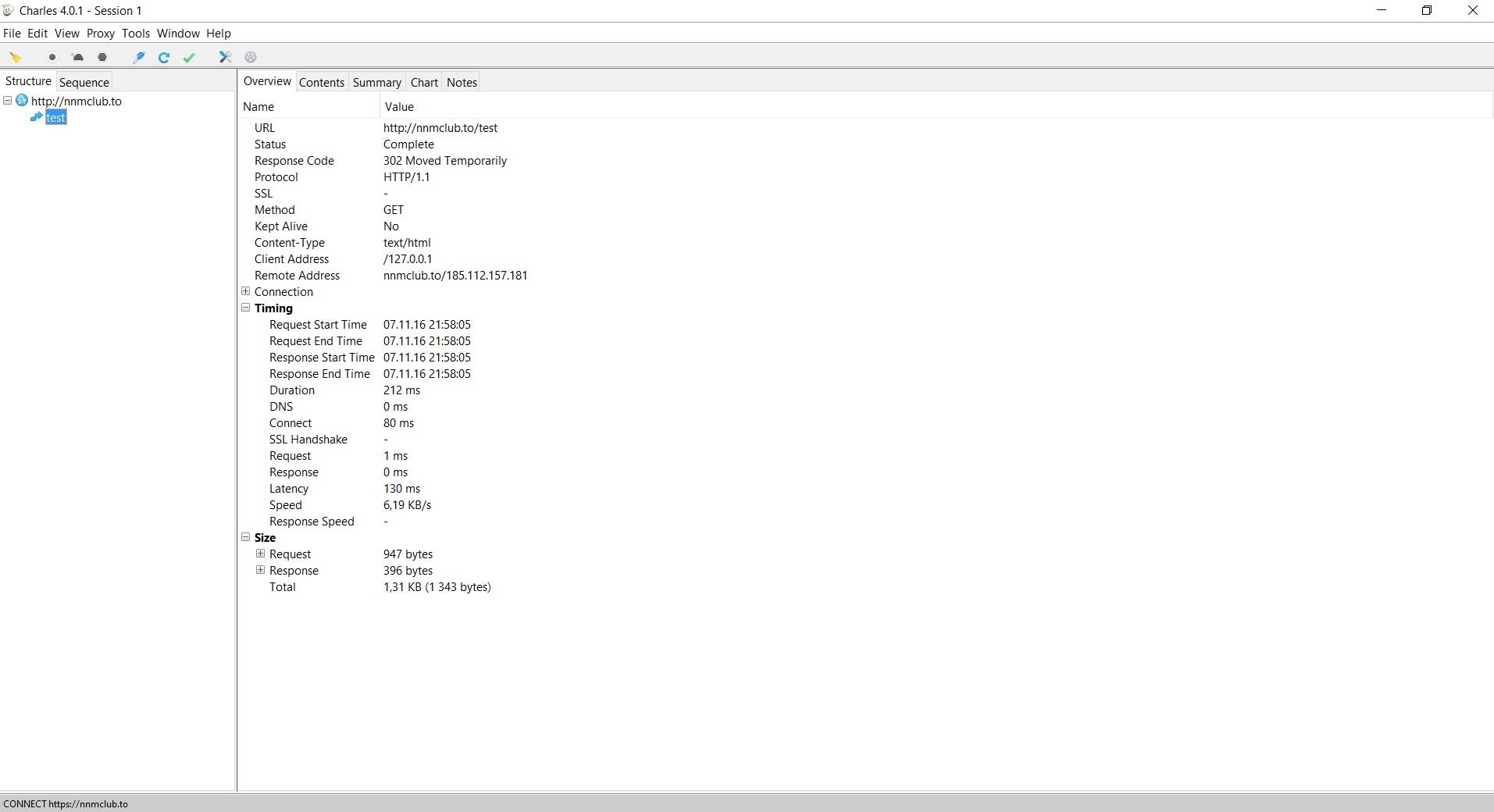
Task: Switch to the Chart tab
Action: 424,82
